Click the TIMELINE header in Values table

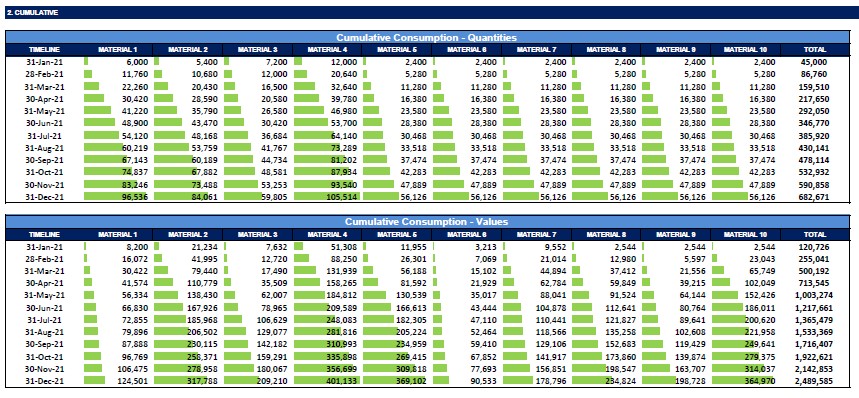pyautogui.click(x=44, y=234)
